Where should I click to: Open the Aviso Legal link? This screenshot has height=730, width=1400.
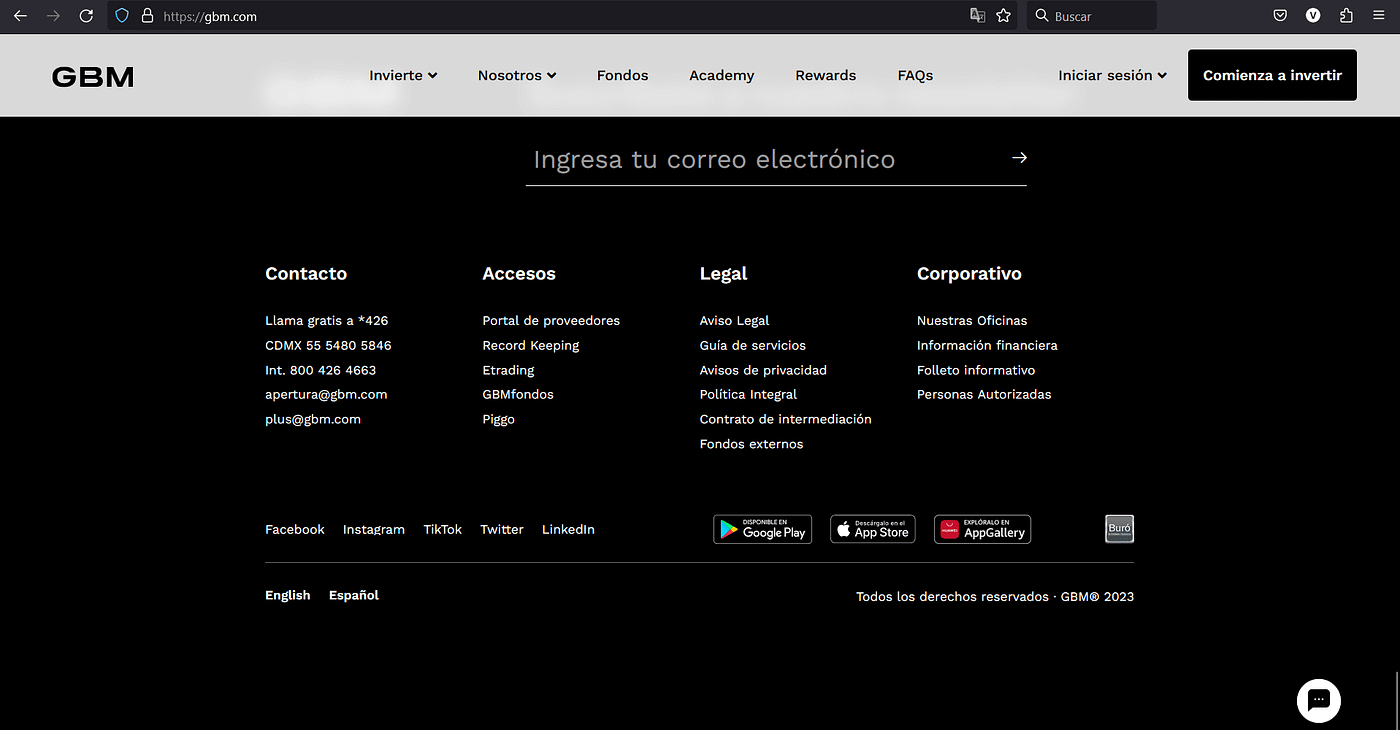coord(735,321)
